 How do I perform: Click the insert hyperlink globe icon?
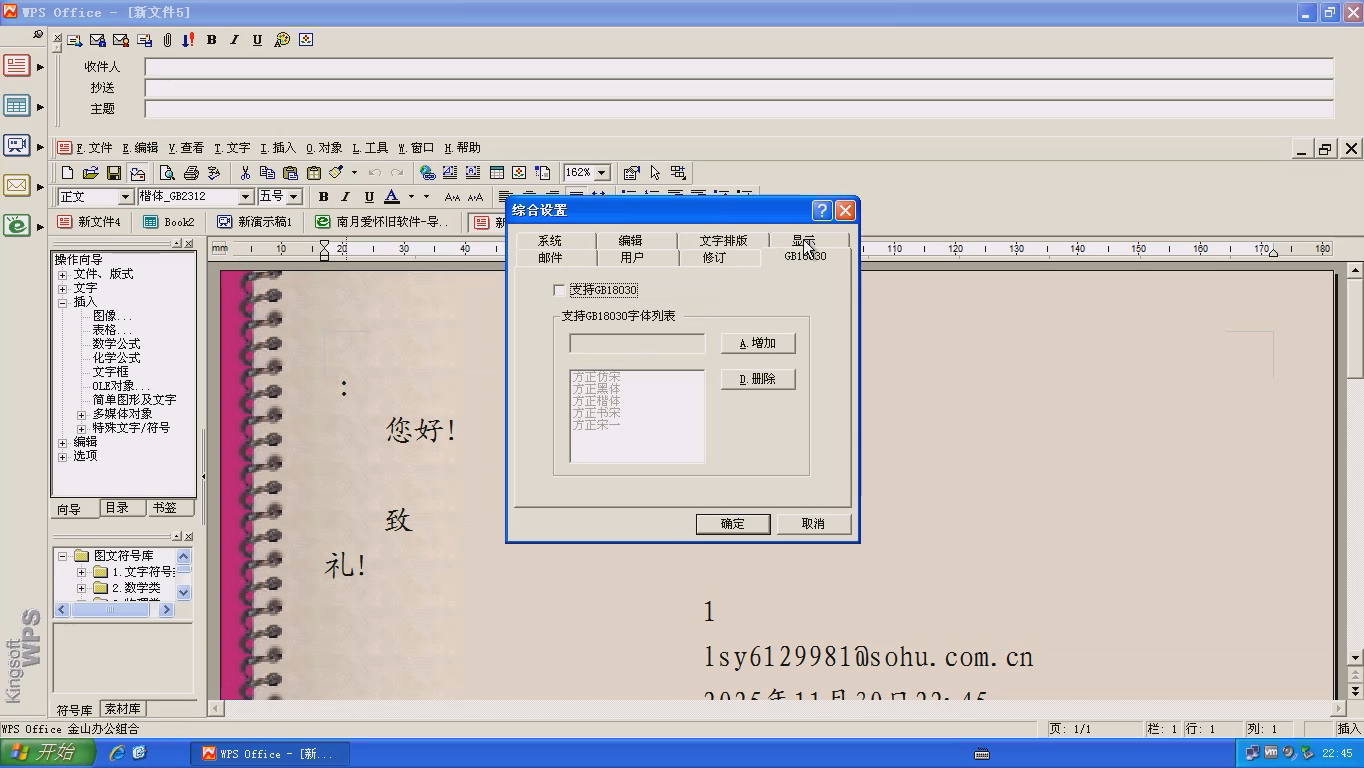click(x=427, y=173)
